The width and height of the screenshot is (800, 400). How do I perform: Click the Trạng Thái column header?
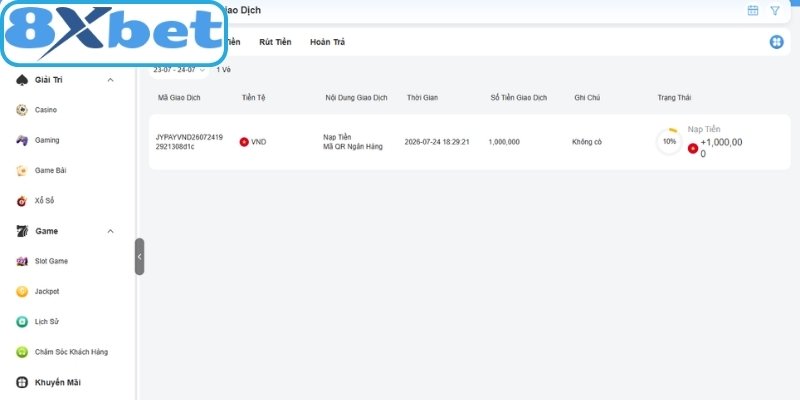(674, 97)
